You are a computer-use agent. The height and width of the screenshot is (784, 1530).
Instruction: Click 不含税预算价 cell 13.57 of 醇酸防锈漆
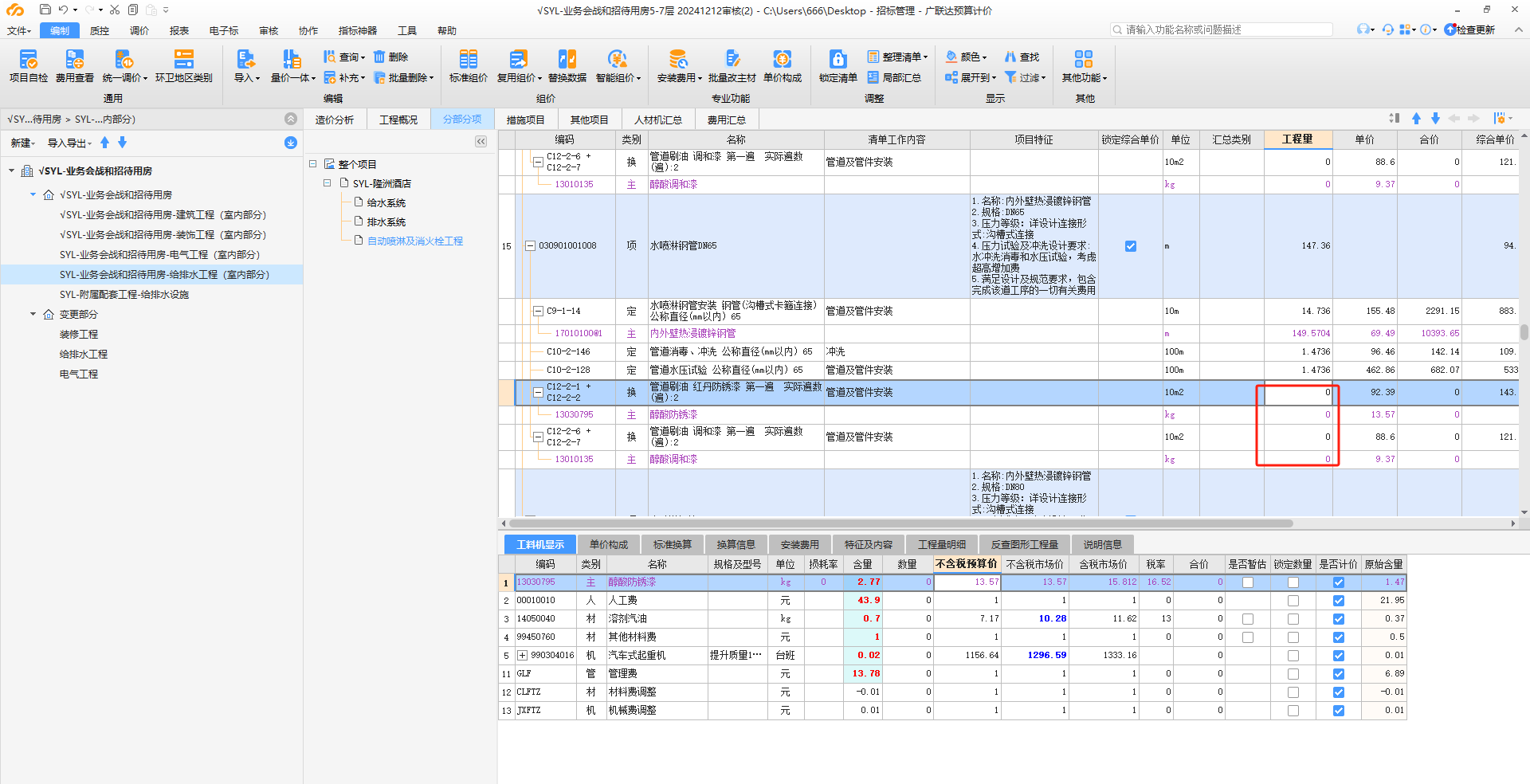click(x=967, y=582)
